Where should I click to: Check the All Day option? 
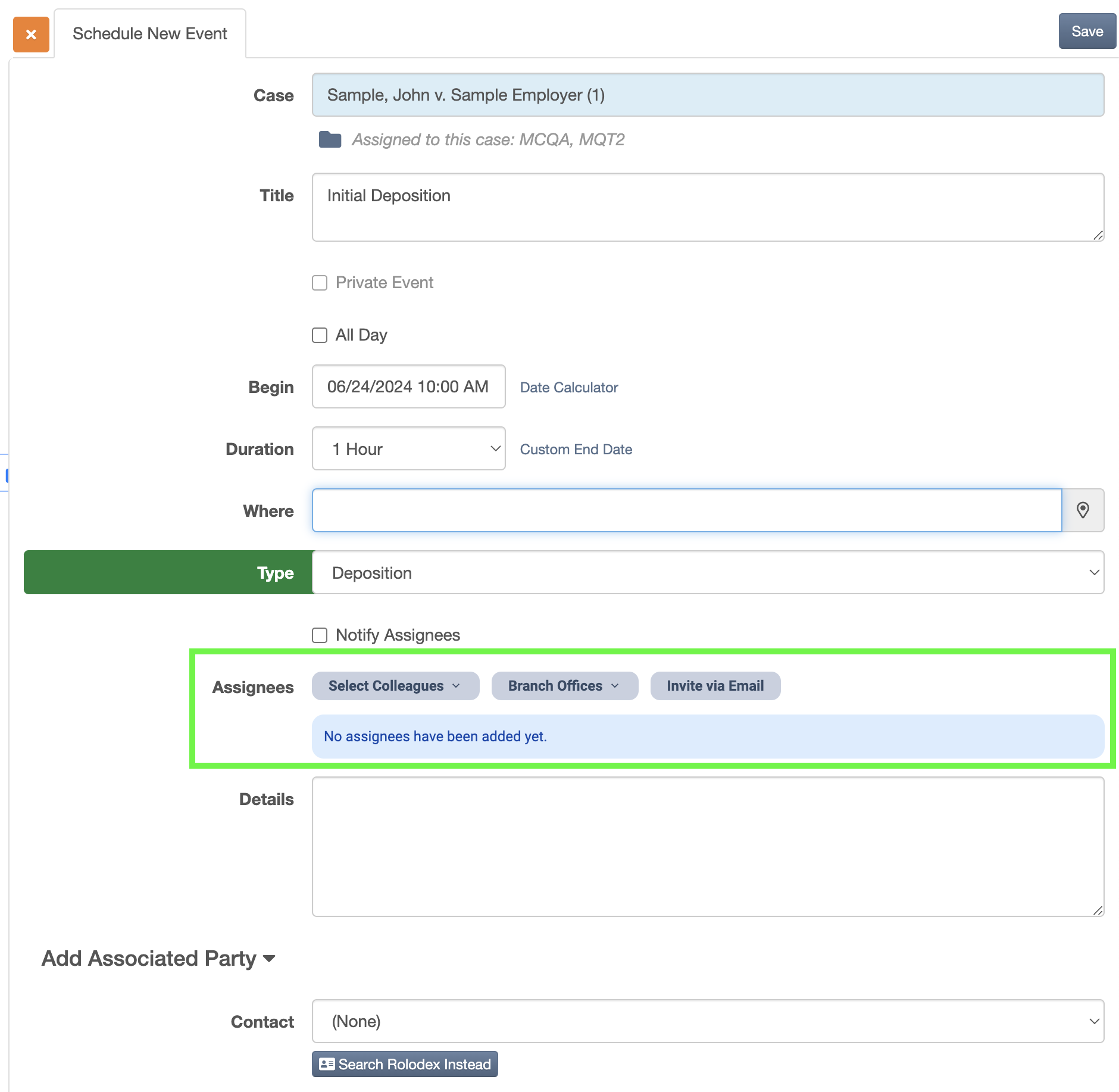point(319,335)
